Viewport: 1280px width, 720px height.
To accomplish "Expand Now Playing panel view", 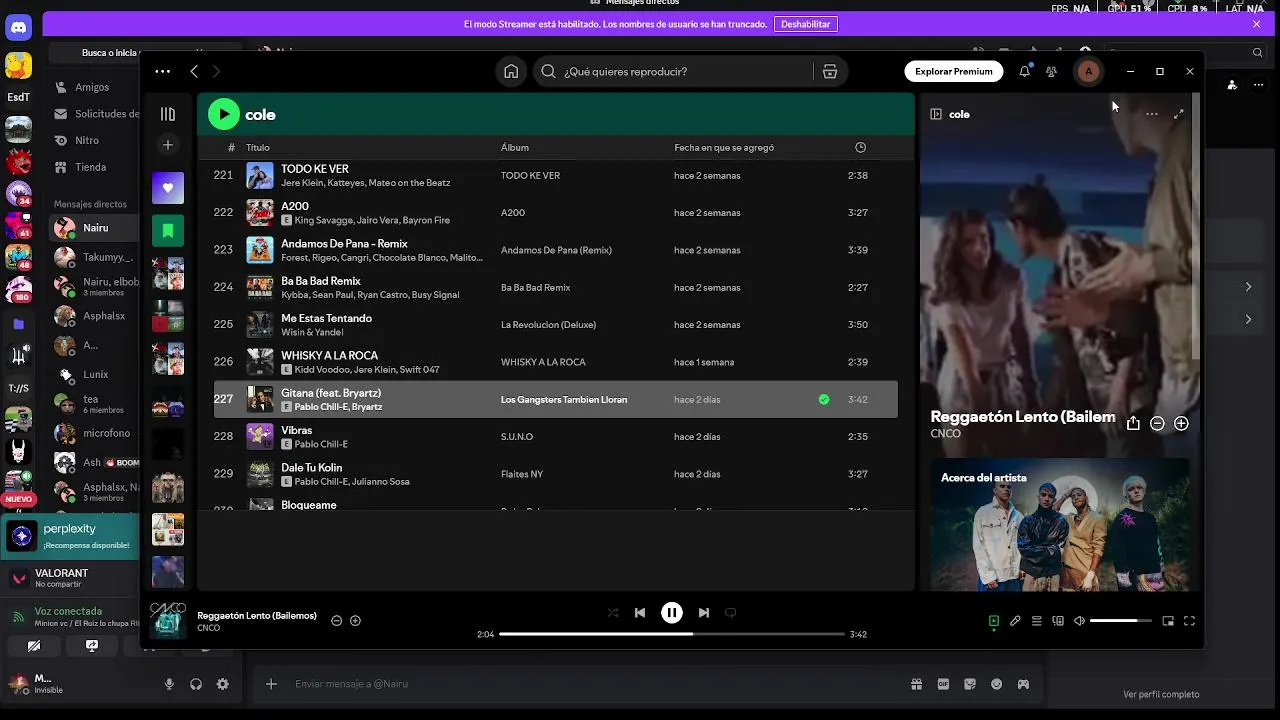I will click(1179, 114).
